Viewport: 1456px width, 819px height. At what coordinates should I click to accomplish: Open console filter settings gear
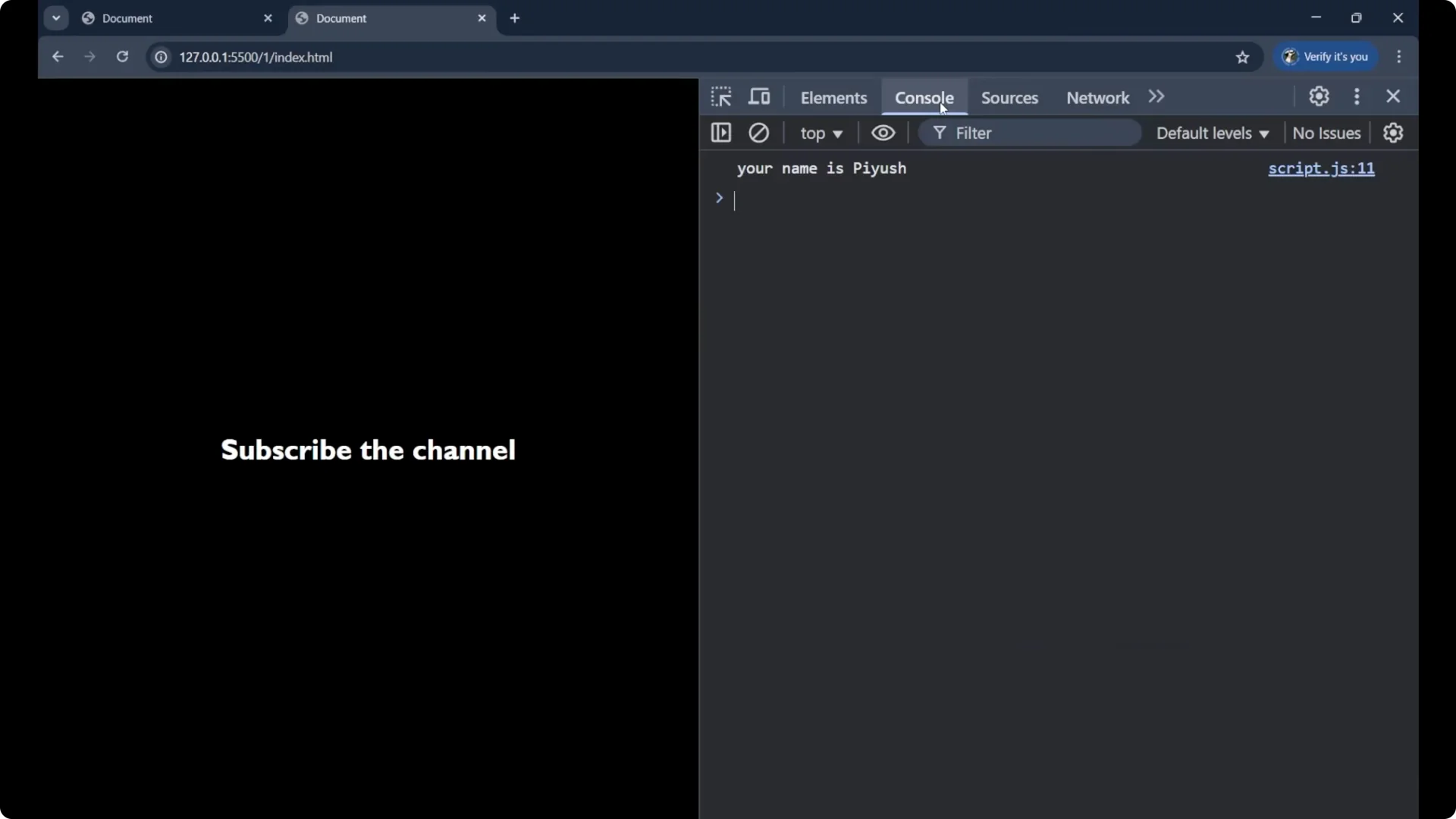1394,133
